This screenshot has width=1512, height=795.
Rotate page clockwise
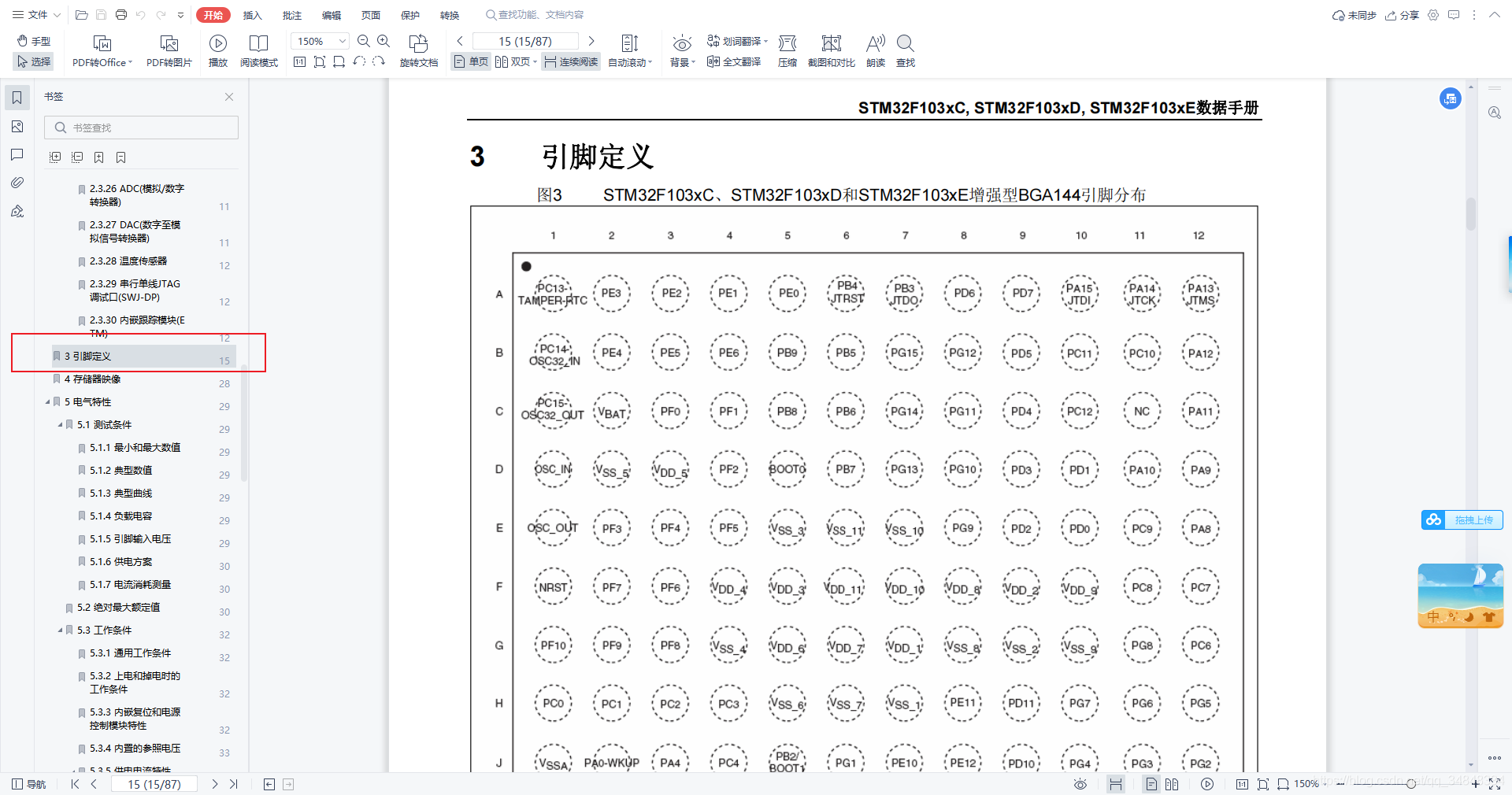click(x=379, y=61)
